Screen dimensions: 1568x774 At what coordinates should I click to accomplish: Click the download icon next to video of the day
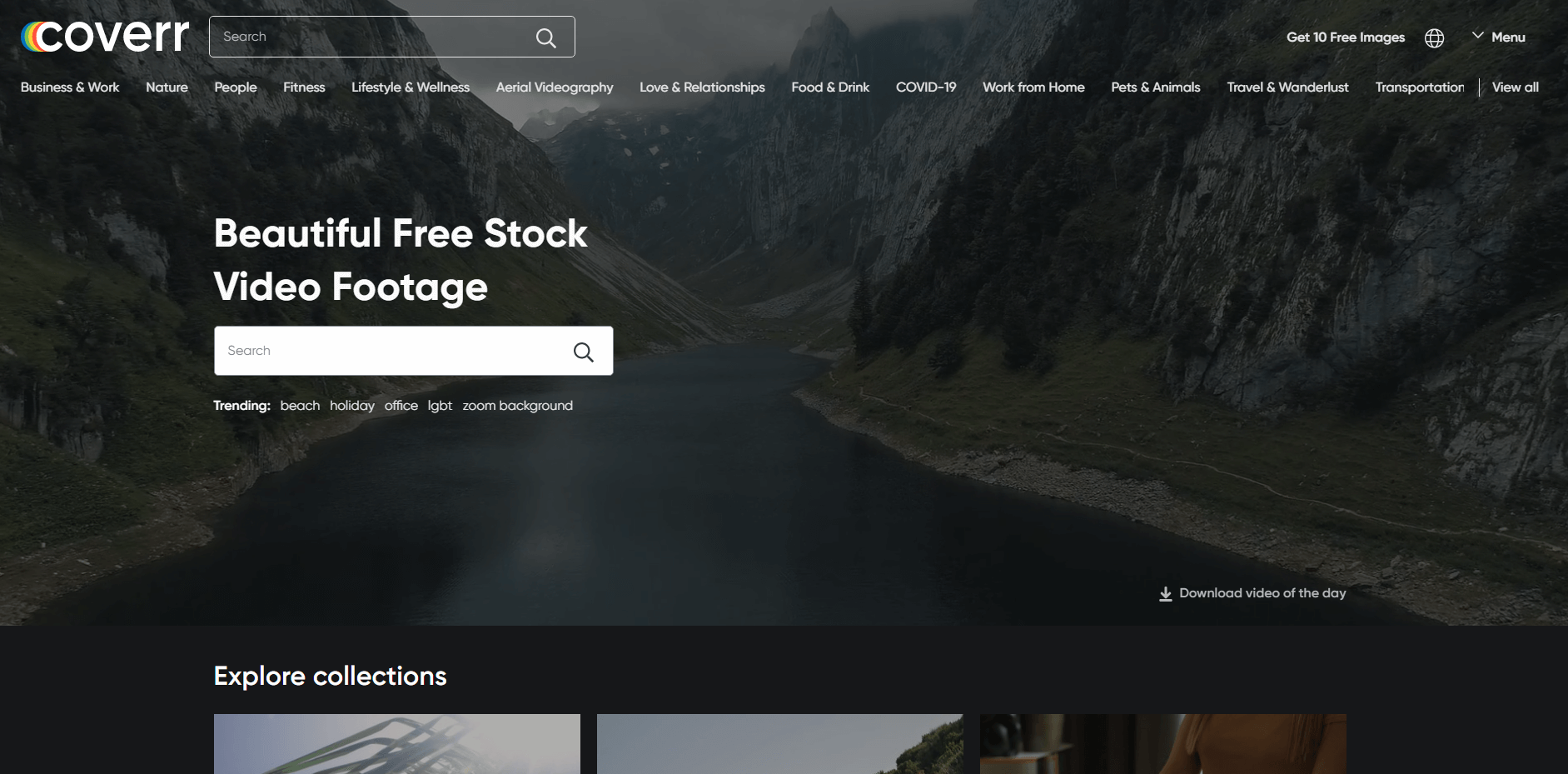pyautogui.click(x=1165, y=593)
